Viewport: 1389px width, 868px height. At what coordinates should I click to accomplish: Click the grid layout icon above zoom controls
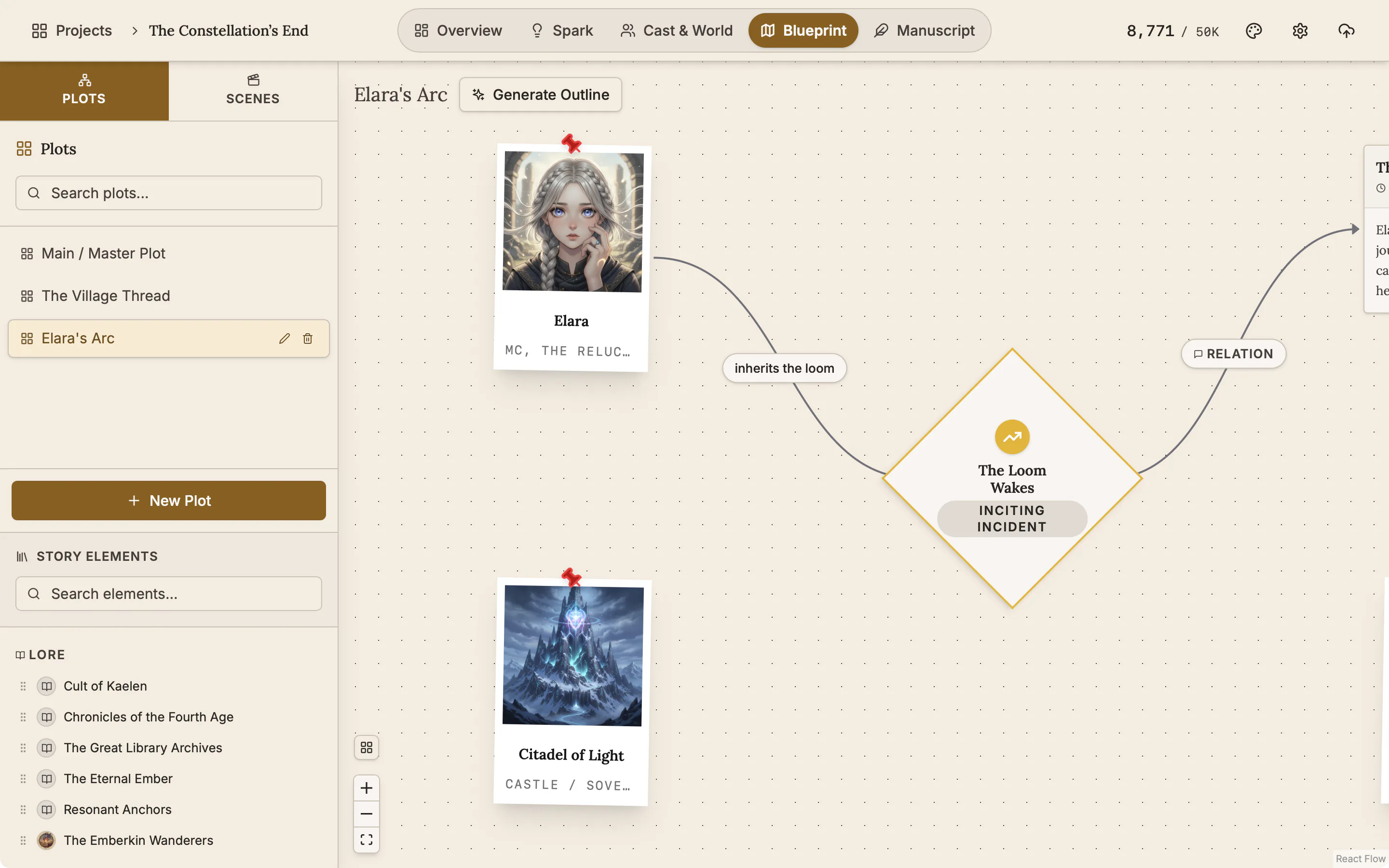click(366, 747)
